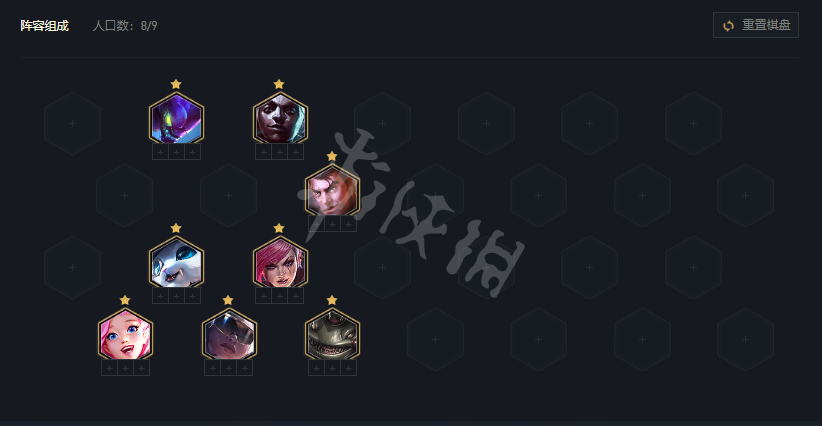
Task: Select the purple Kha'Zix champion hexagon
Action: tap(176, 118)
